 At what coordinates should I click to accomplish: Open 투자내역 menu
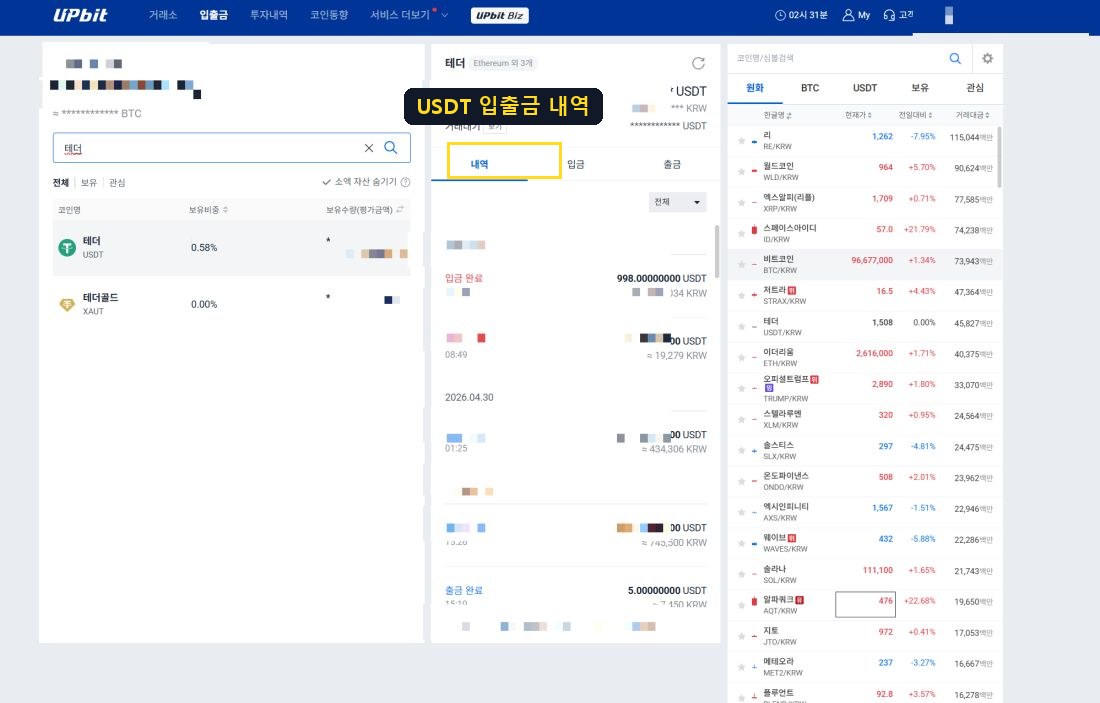pos(269,15)
